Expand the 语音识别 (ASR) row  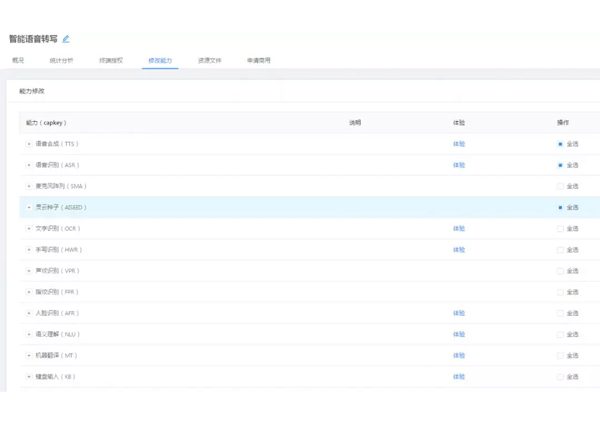point(29,165)
